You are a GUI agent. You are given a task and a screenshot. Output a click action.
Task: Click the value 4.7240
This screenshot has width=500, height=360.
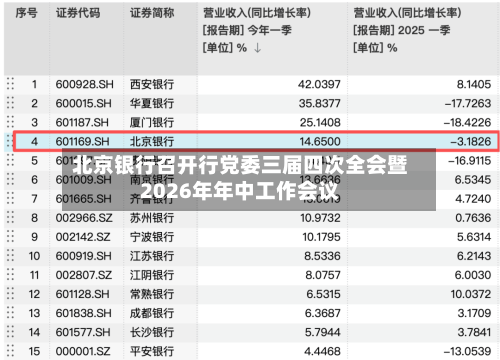pos(473,199)
